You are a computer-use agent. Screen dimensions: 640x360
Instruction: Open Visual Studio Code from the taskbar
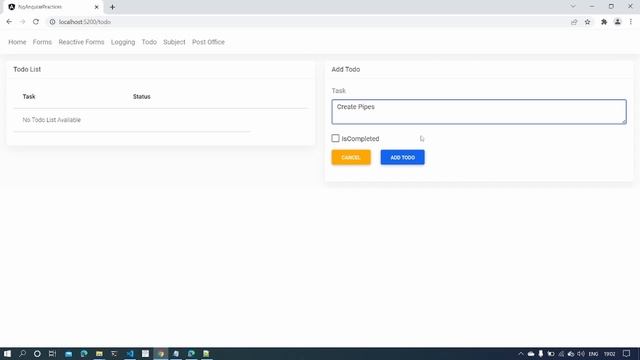[x=130, y=353]
